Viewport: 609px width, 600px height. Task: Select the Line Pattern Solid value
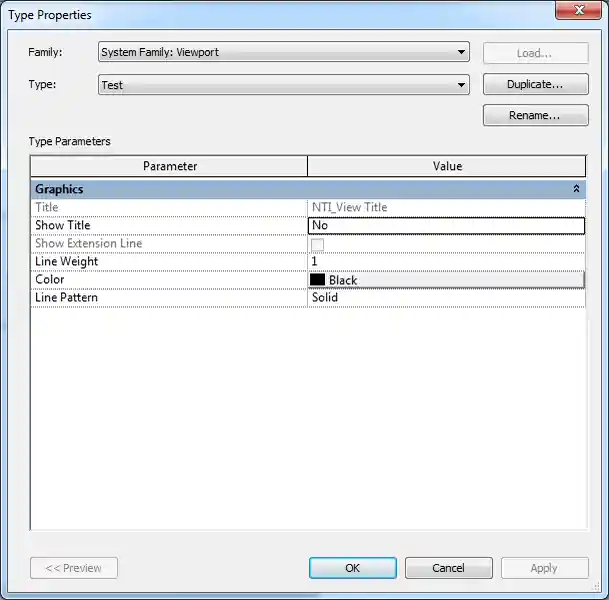[446, 298]
